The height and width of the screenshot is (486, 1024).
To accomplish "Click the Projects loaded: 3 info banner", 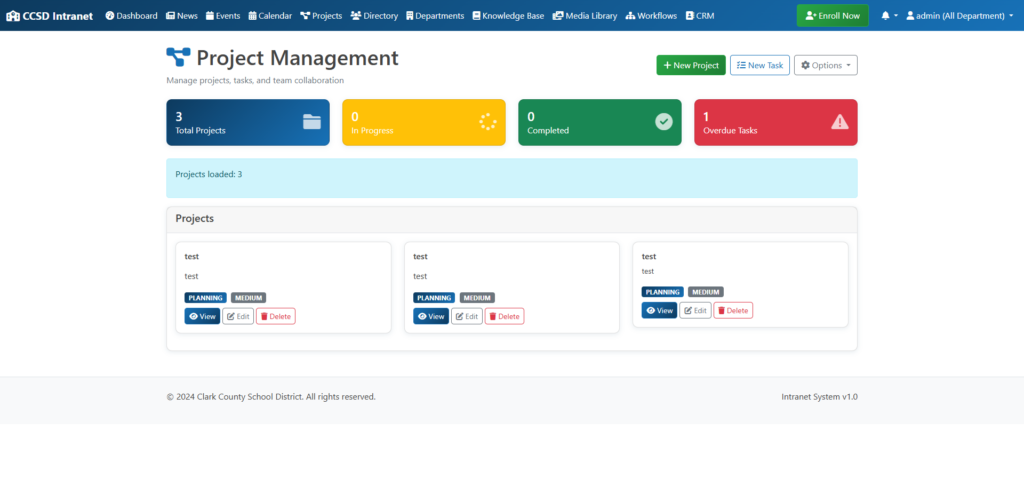I will (x=511, y=177).
